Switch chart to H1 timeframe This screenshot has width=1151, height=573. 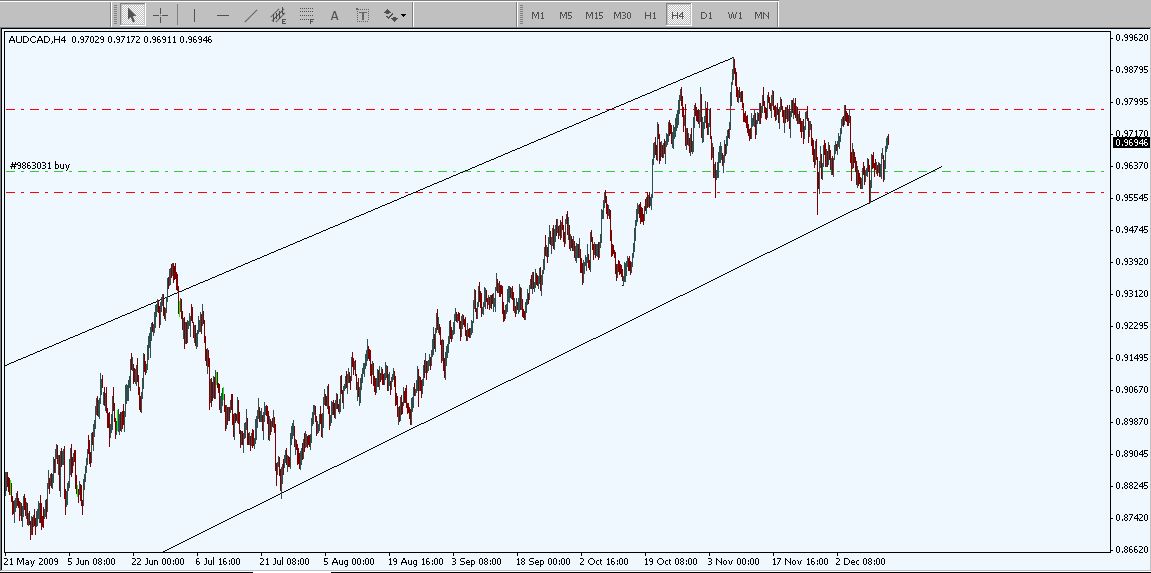(650, 15)
